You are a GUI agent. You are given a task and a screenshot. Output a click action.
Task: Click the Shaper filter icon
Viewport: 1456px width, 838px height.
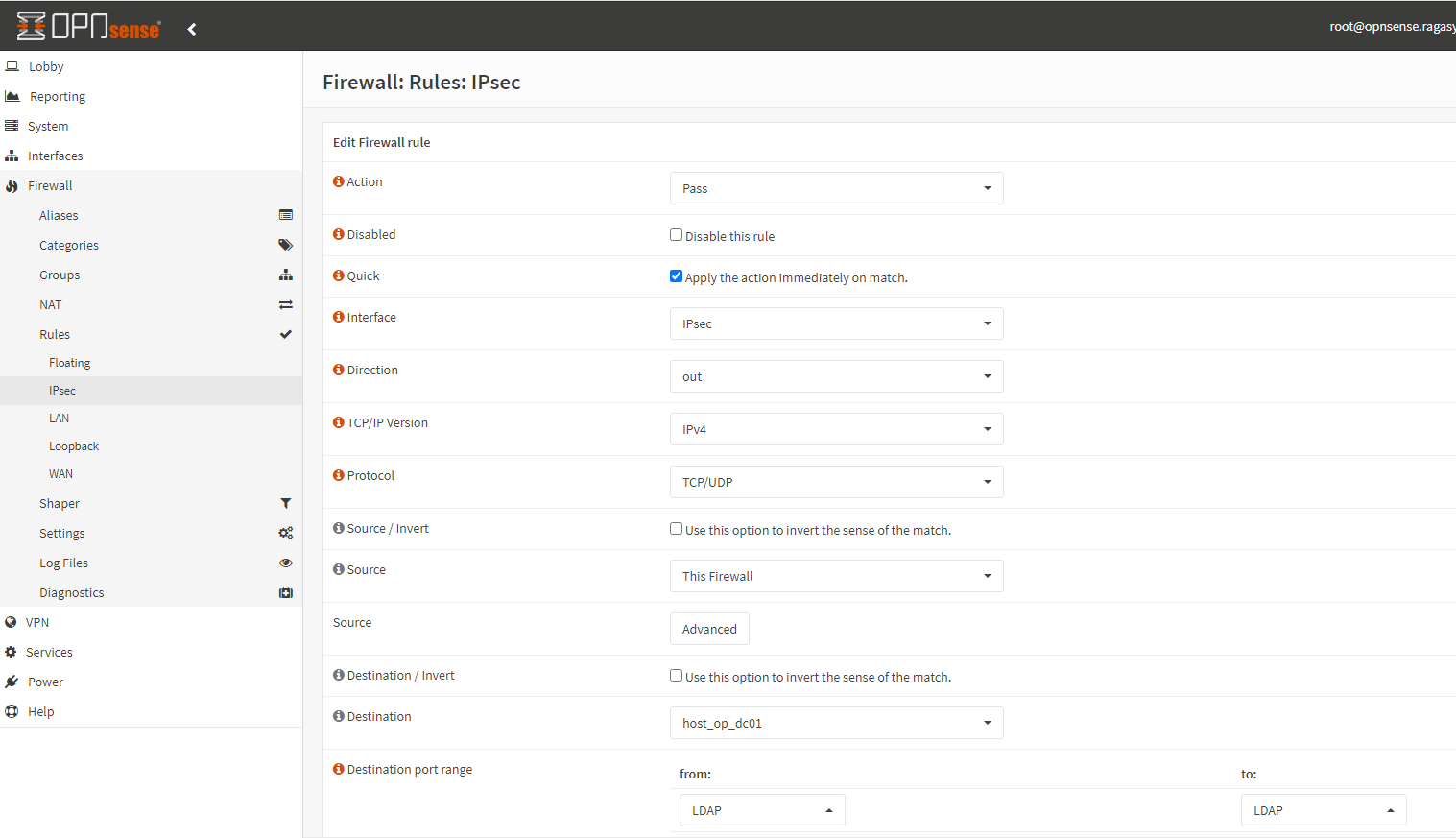click(285, 502)
